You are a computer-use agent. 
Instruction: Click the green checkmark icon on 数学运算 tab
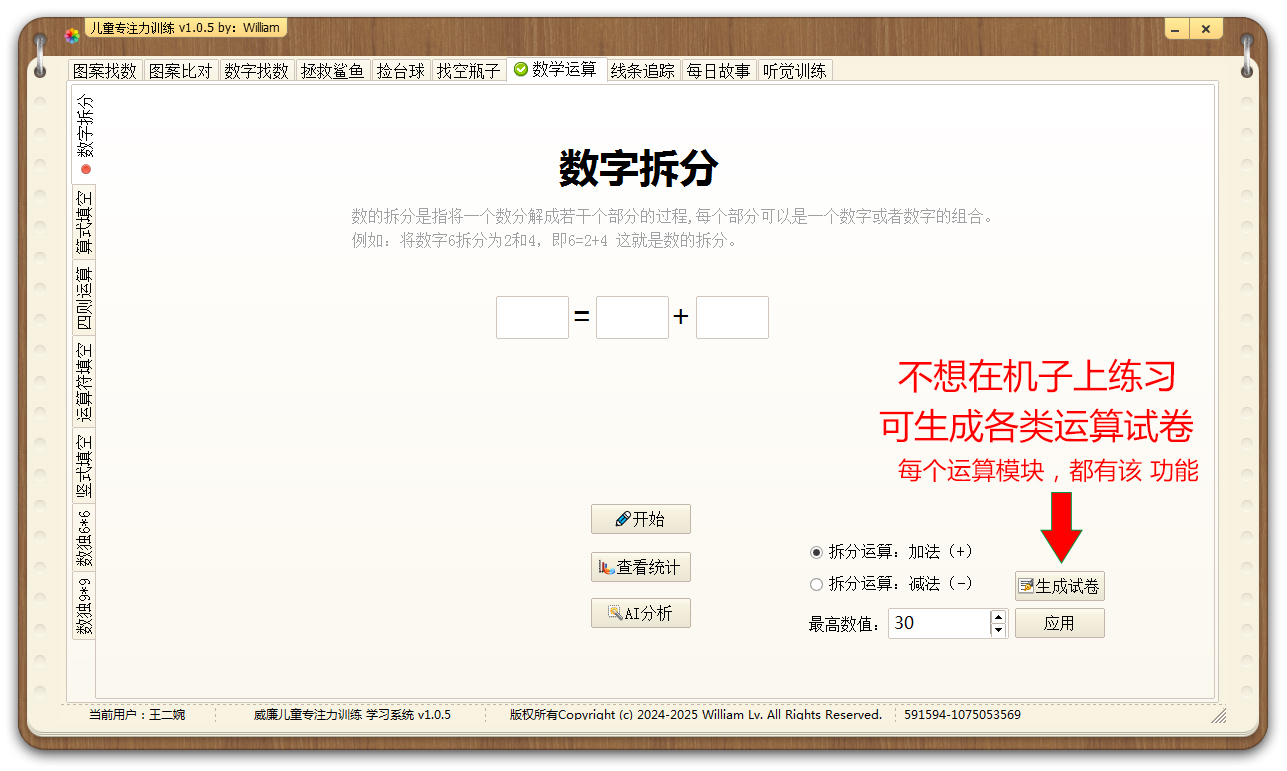[x=520, y=69]
